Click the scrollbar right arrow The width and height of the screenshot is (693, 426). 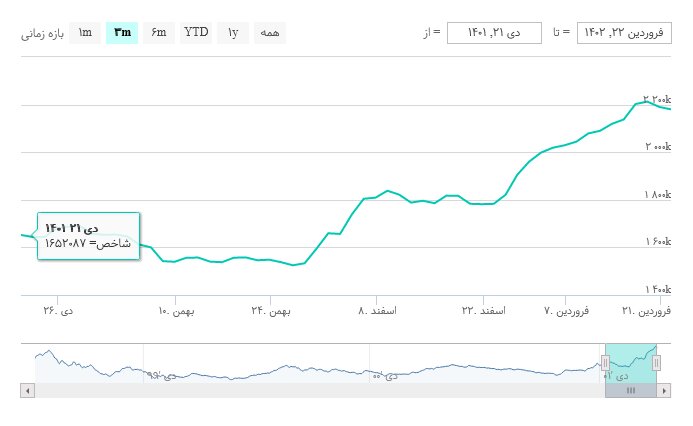click(664, 390)
